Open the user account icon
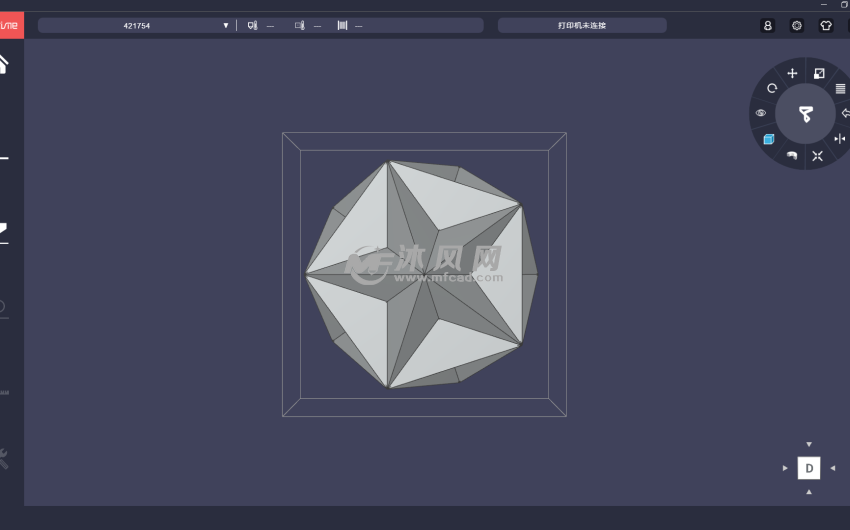 click(768, 25)
